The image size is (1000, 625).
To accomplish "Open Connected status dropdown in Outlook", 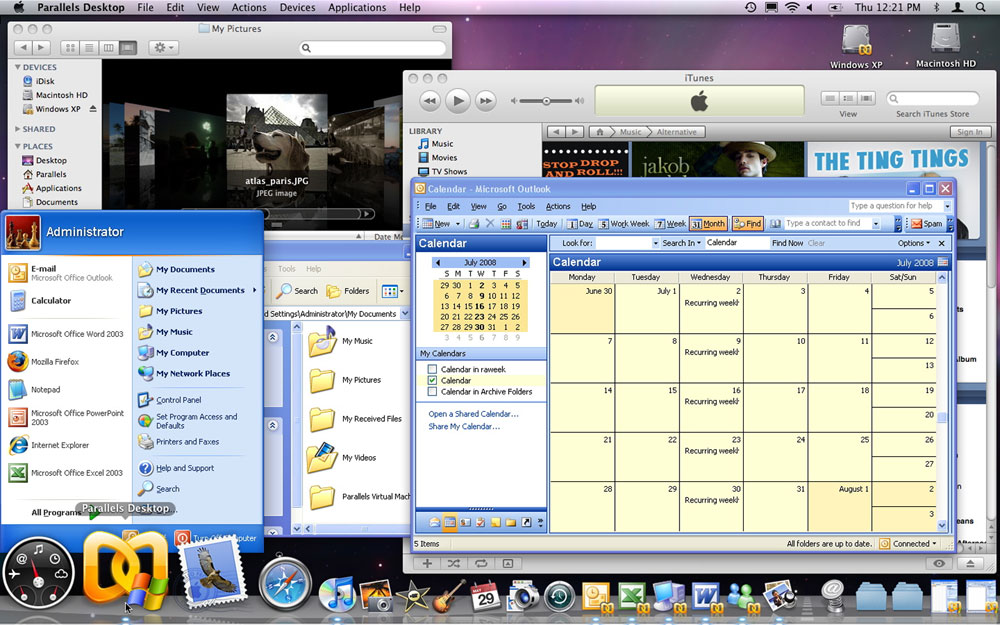I will (x=908, y=544).
